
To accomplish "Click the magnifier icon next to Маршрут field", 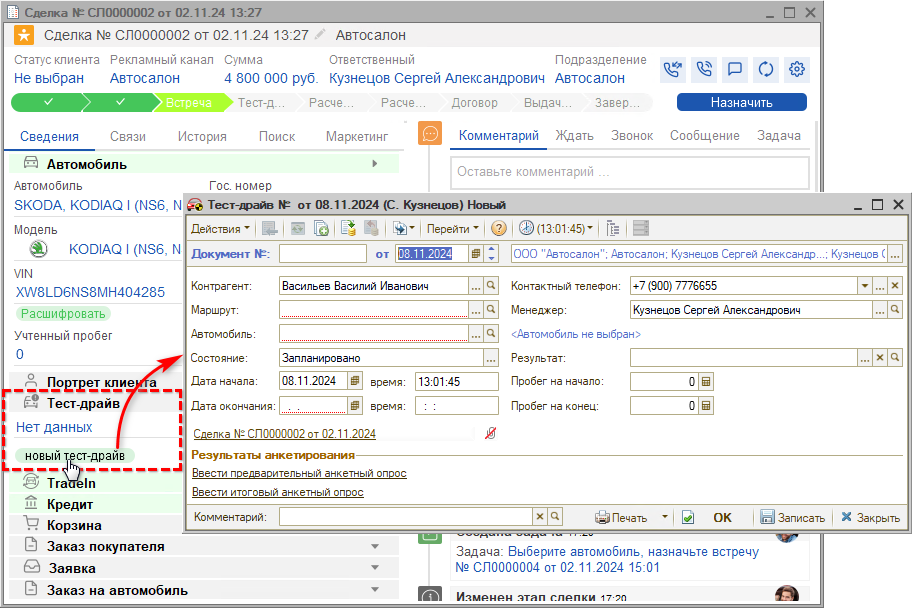I will pos(491,310).
